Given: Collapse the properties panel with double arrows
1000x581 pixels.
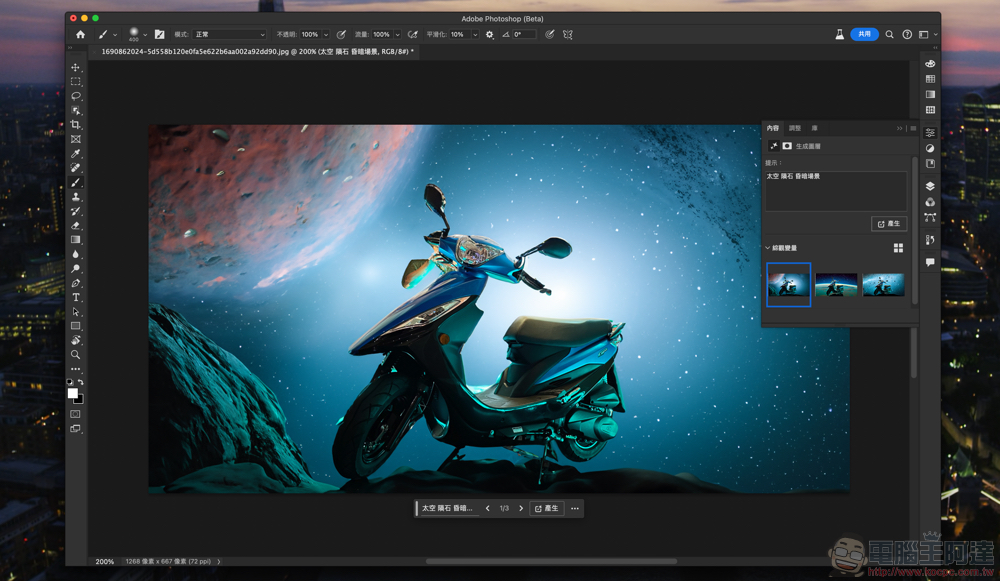Looking at the screenshot, I should [899, 128].
